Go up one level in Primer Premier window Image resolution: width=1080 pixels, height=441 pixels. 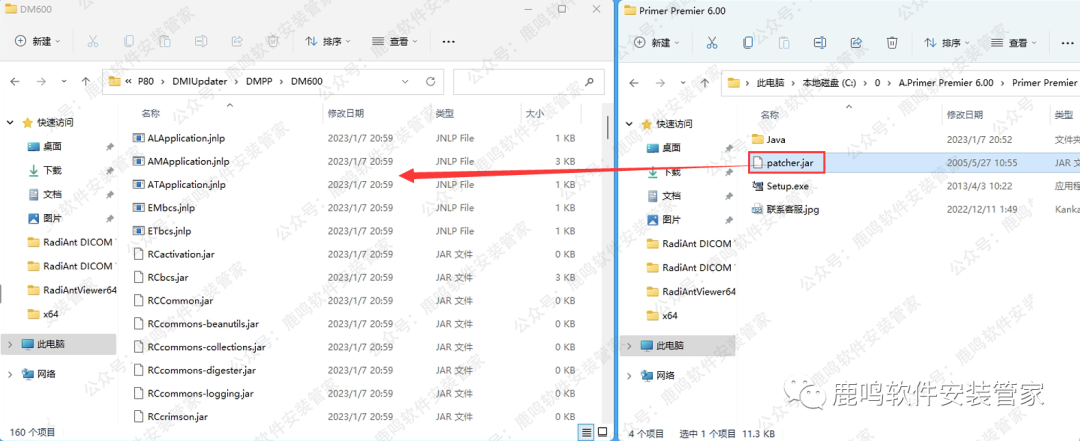point(705,83)
